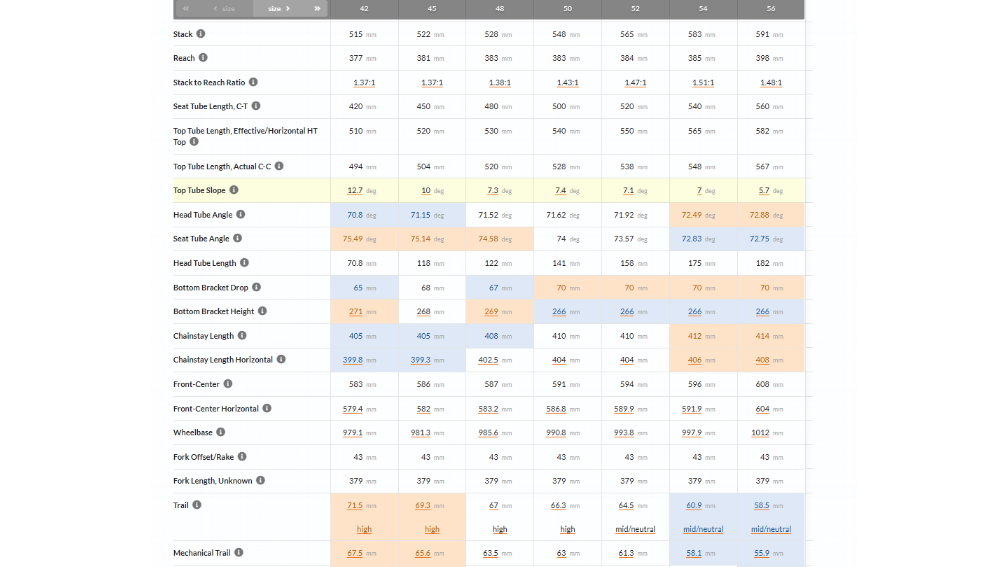Click the 608 mm front-center cell
This screenshot has height=567, width=1008.
771,384
